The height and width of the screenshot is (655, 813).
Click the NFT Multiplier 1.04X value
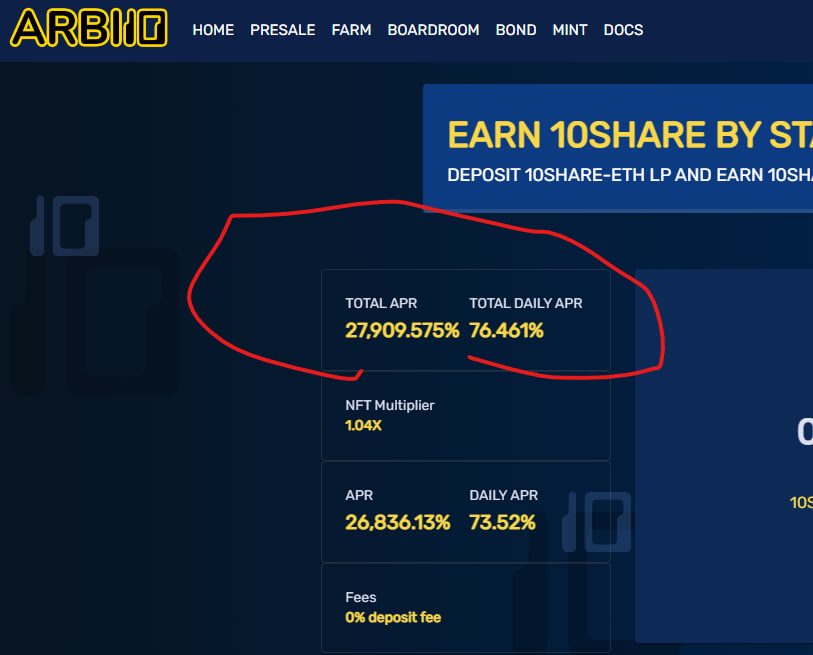click(x=363, y=425)
